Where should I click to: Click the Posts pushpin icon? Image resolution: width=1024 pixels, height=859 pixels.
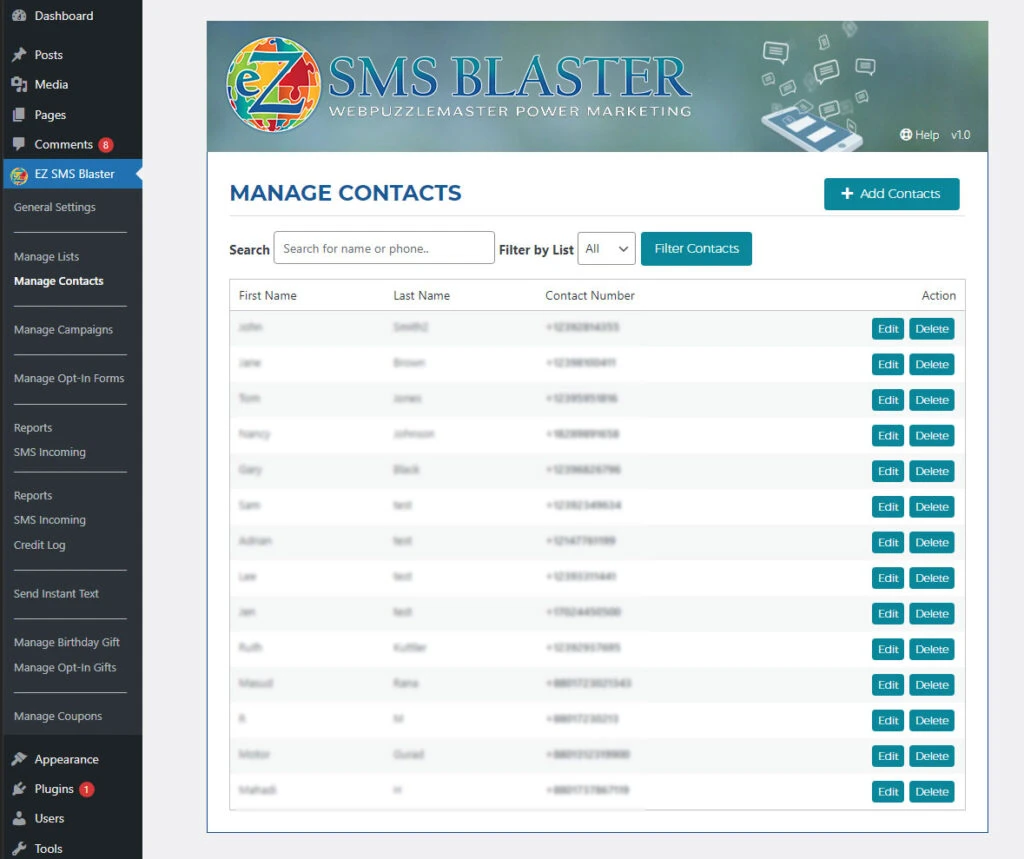point(19,55)
